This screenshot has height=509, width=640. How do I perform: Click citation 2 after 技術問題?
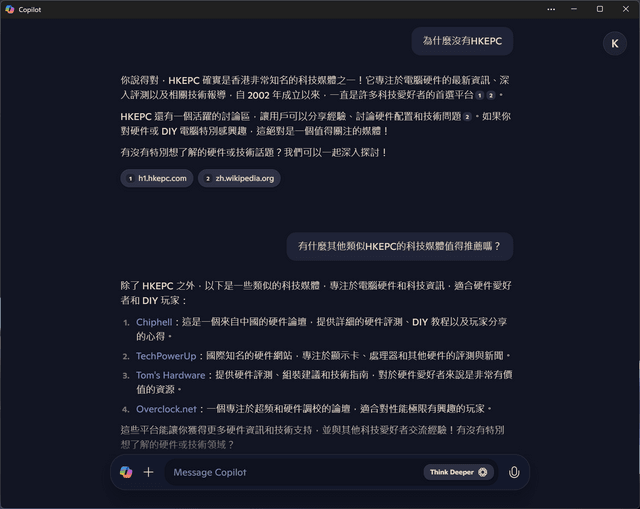[467, 117]
